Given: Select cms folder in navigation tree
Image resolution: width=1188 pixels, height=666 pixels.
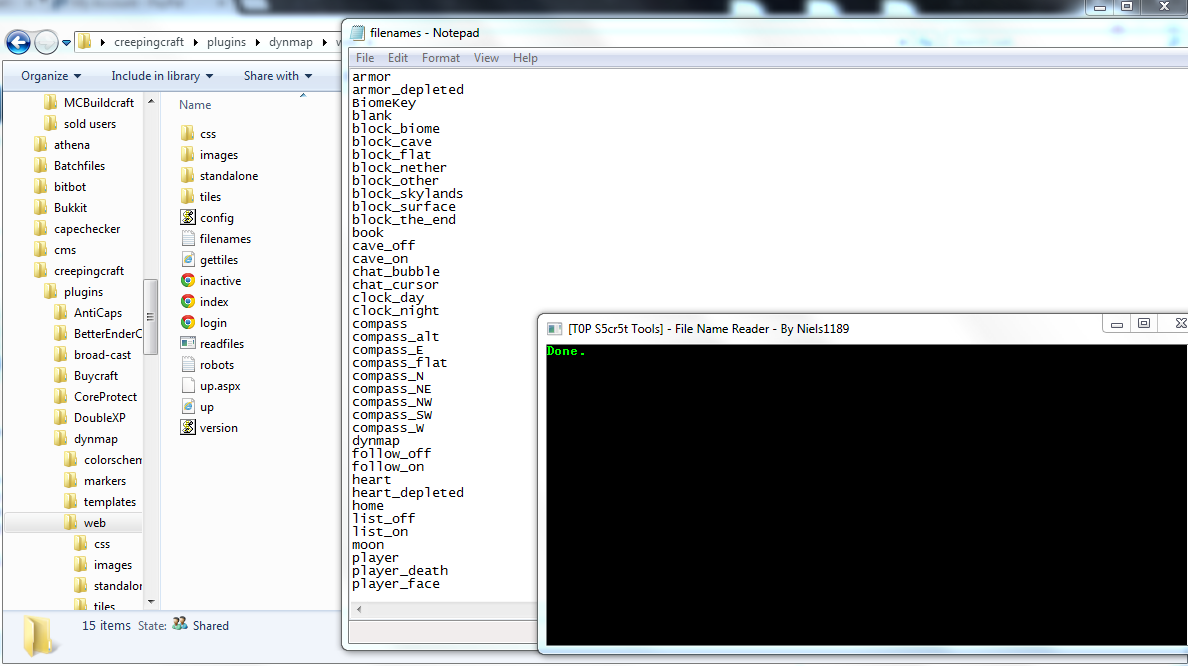Looking at the screenshot, I should tap(55, 250).
